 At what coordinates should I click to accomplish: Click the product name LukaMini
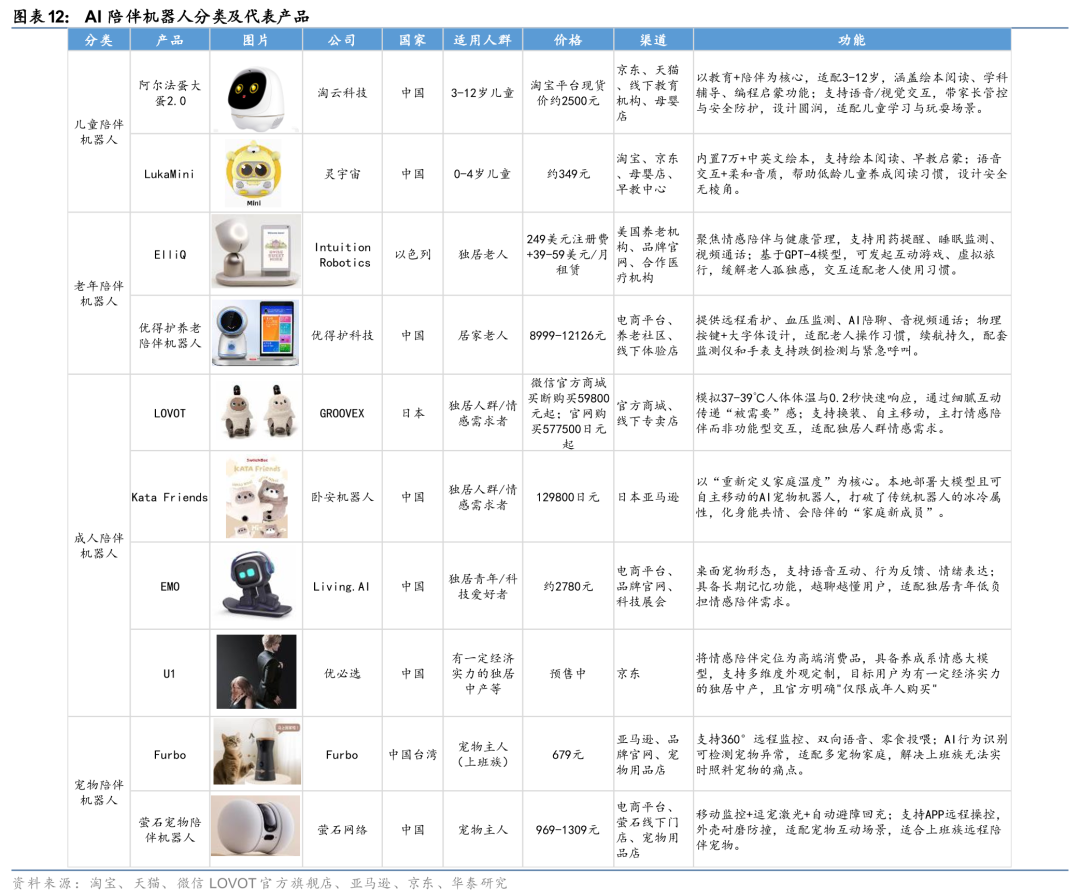[169, 174]
